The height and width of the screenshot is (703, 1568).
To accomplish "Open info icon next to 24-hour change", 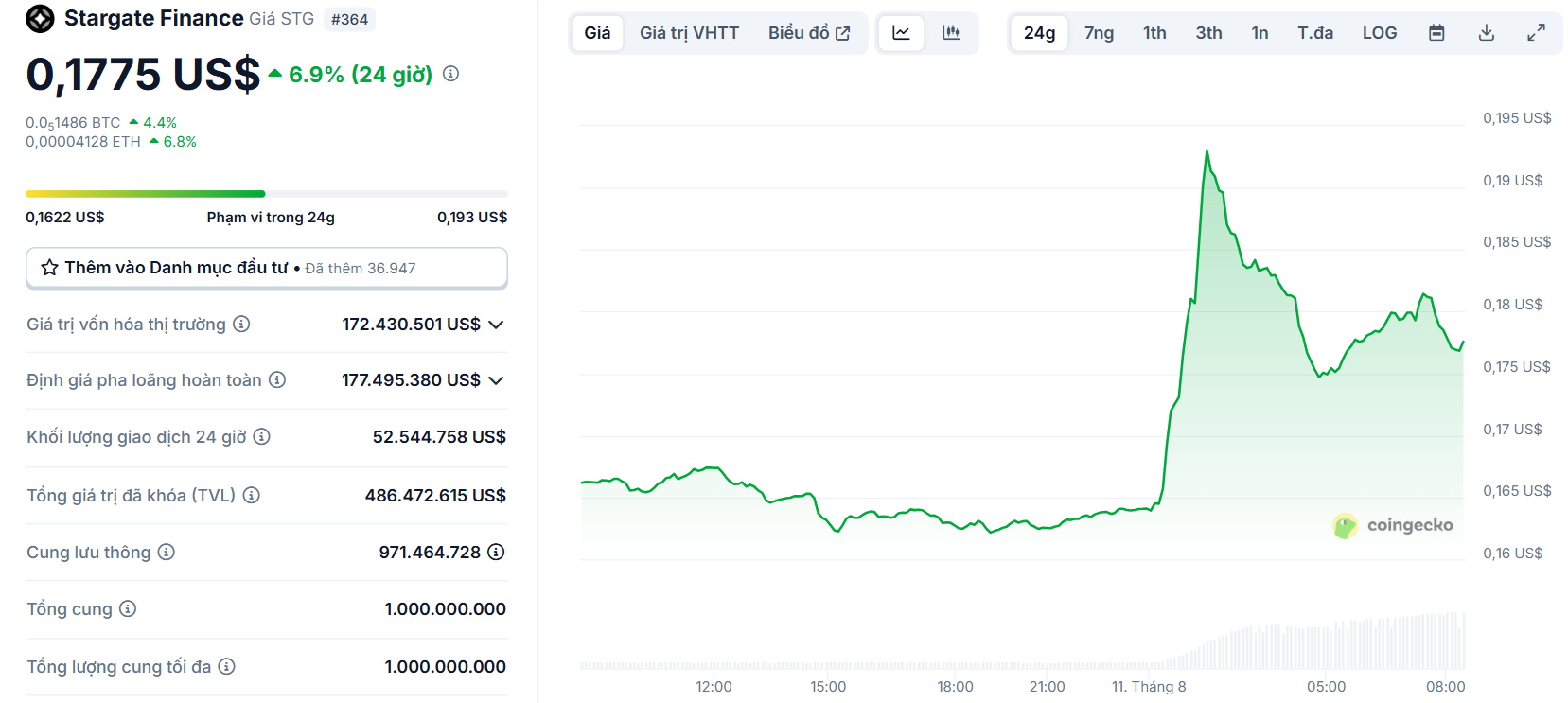I will [x=451, y=74].
